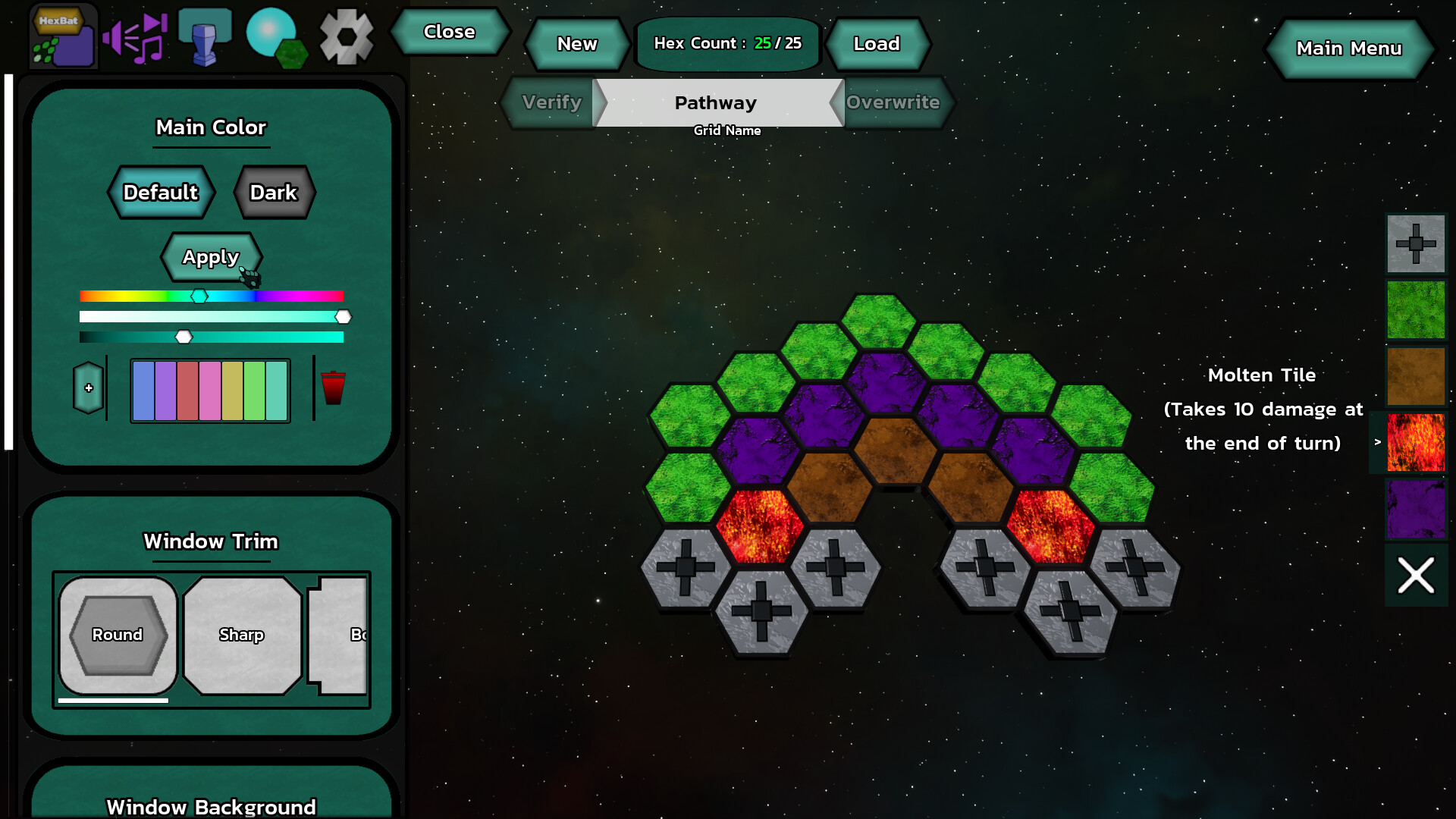1456x819 pixels.
Task: Click the Verify tab option
Action: coord(551,101)
